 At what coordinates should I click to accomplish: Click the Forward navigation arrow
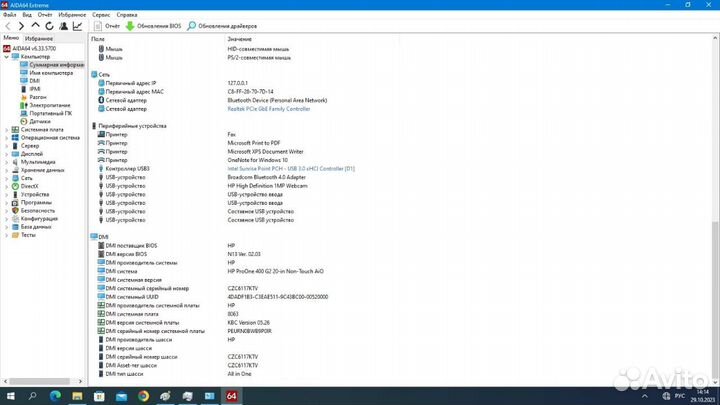pyautogui.click(x=21, y=26)
